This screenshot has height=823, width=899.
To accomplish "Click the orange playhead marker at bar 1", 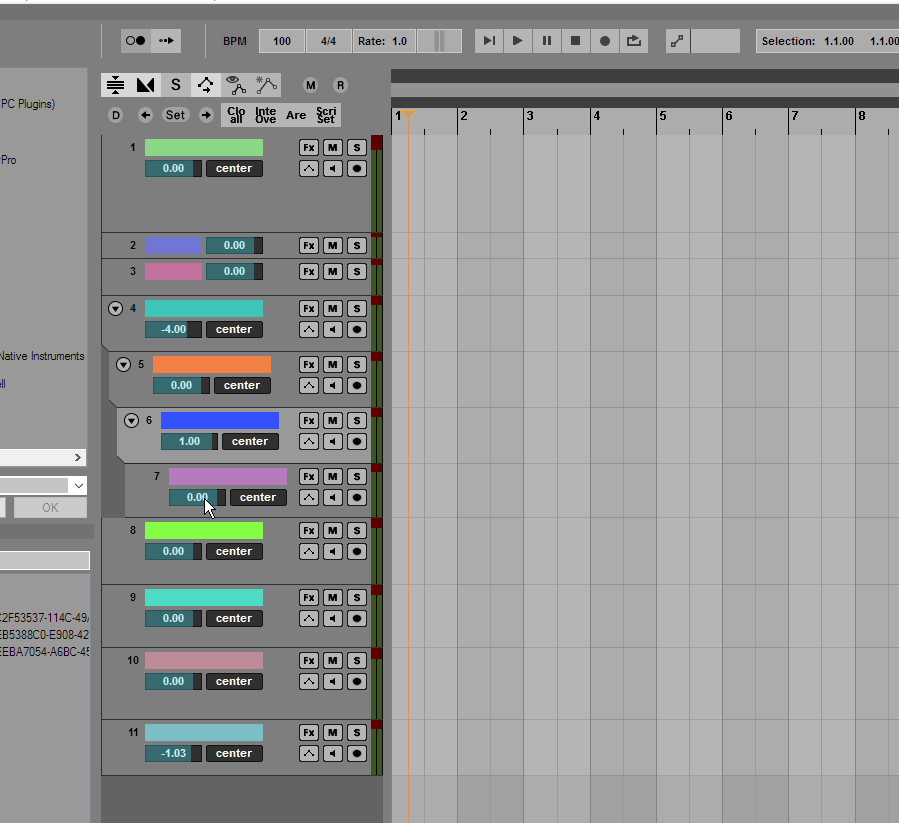I will pos(408,114).
